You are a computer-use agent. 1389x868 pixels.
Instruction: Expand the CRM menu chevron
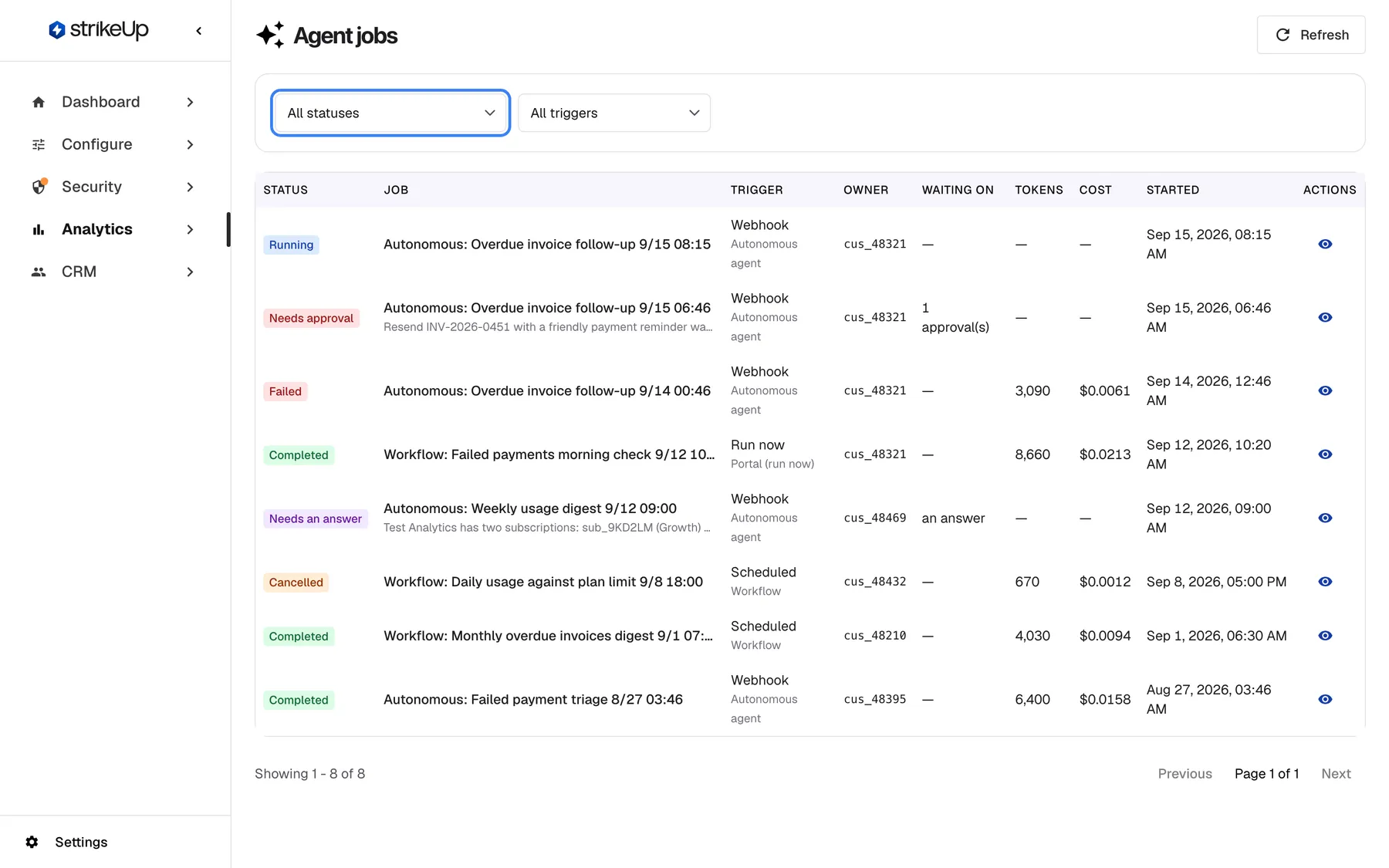(190, 272)
